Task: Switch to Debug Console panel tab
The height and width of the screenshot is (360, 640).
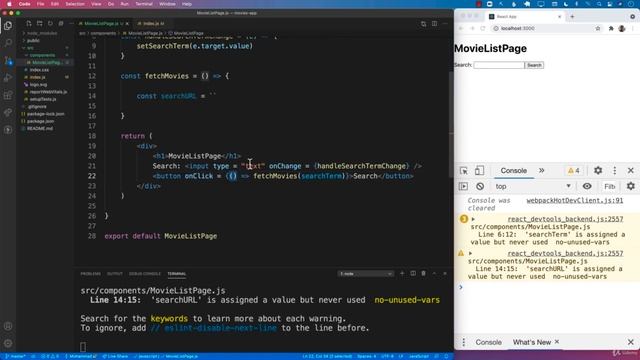Action: coord(144,273)
